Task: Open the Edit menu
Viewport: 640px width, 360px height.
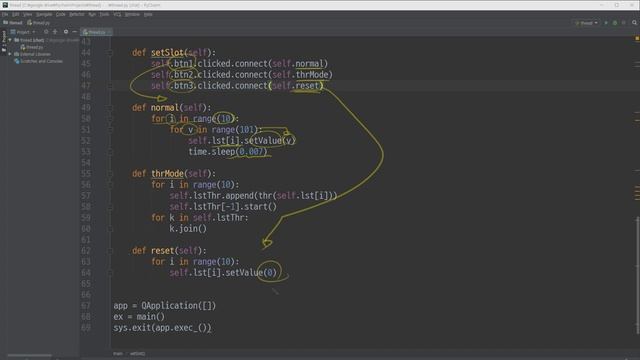Action: coord(16,14)
